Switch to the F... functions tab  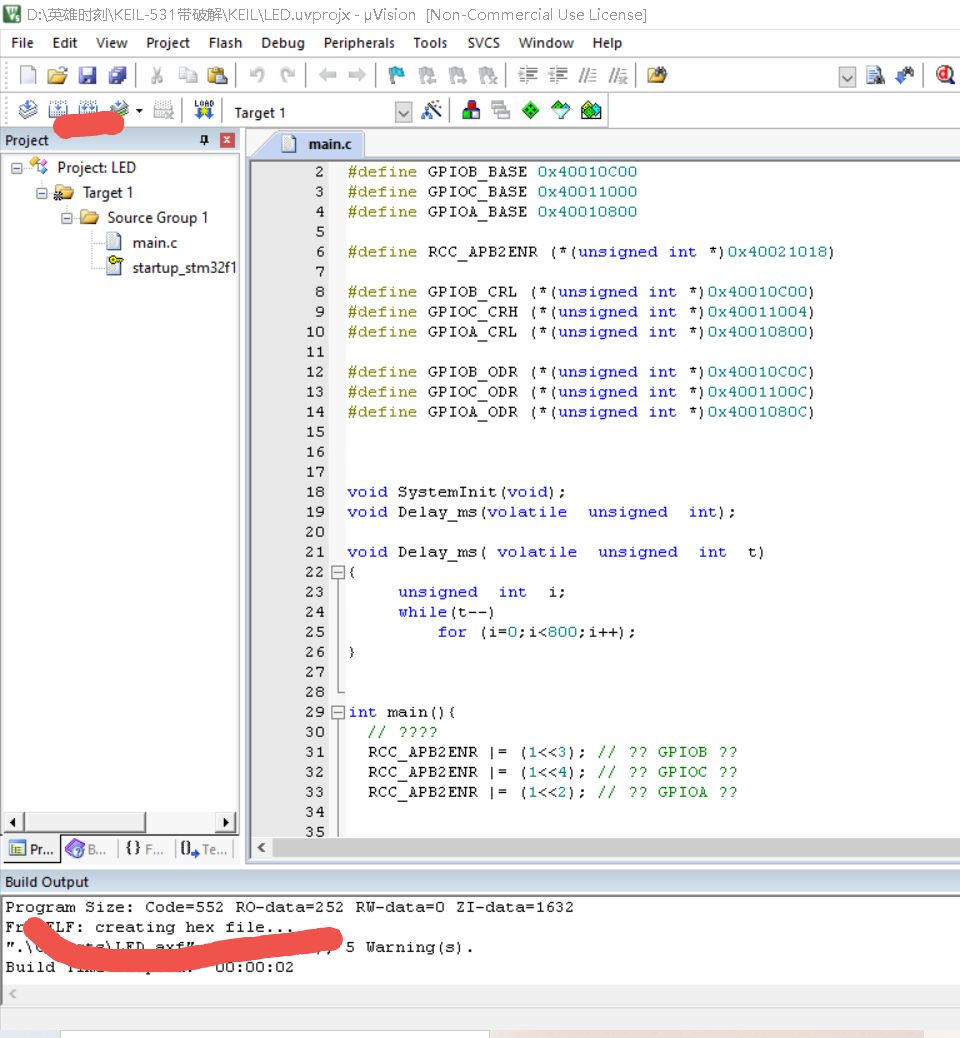(144, 849)
